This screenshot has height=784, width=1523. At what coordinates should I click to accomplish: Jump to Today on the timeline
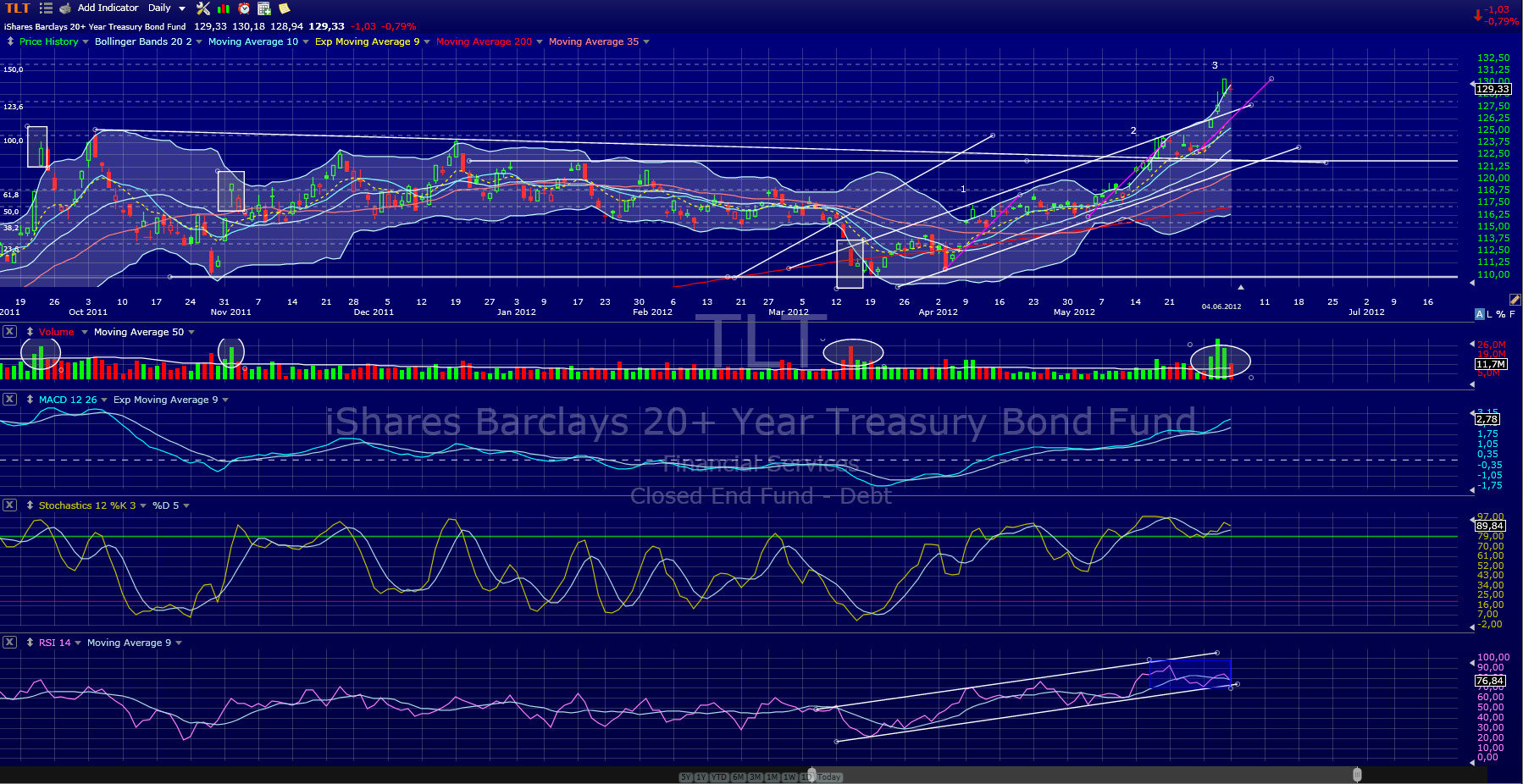829,777
